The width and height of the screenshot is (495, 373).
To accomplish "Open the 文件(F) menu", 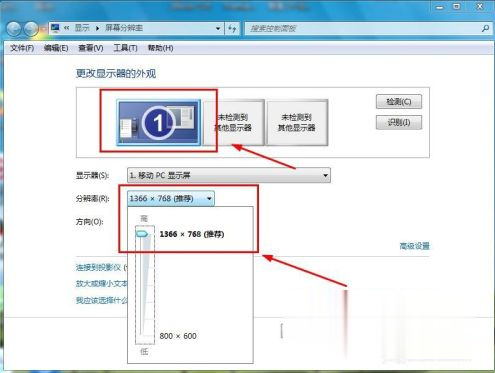I will coord(22,48).
